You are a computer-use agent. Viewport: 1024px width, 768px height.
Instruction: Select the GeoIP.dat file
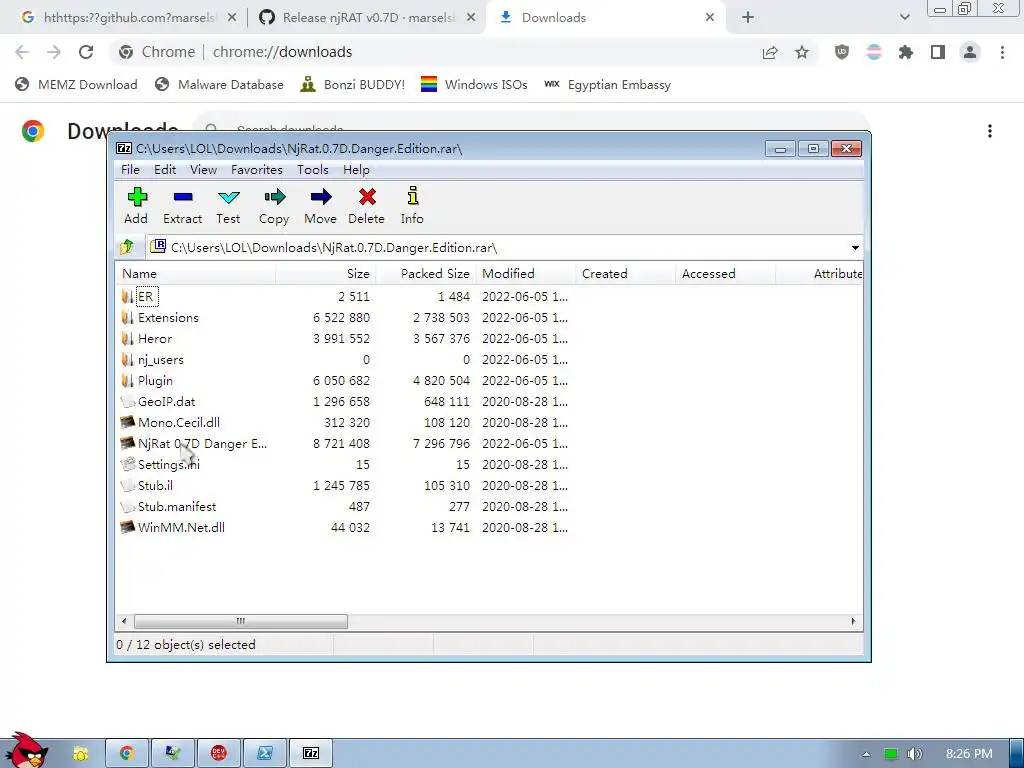pyautogui.click(x=166, y=401)
